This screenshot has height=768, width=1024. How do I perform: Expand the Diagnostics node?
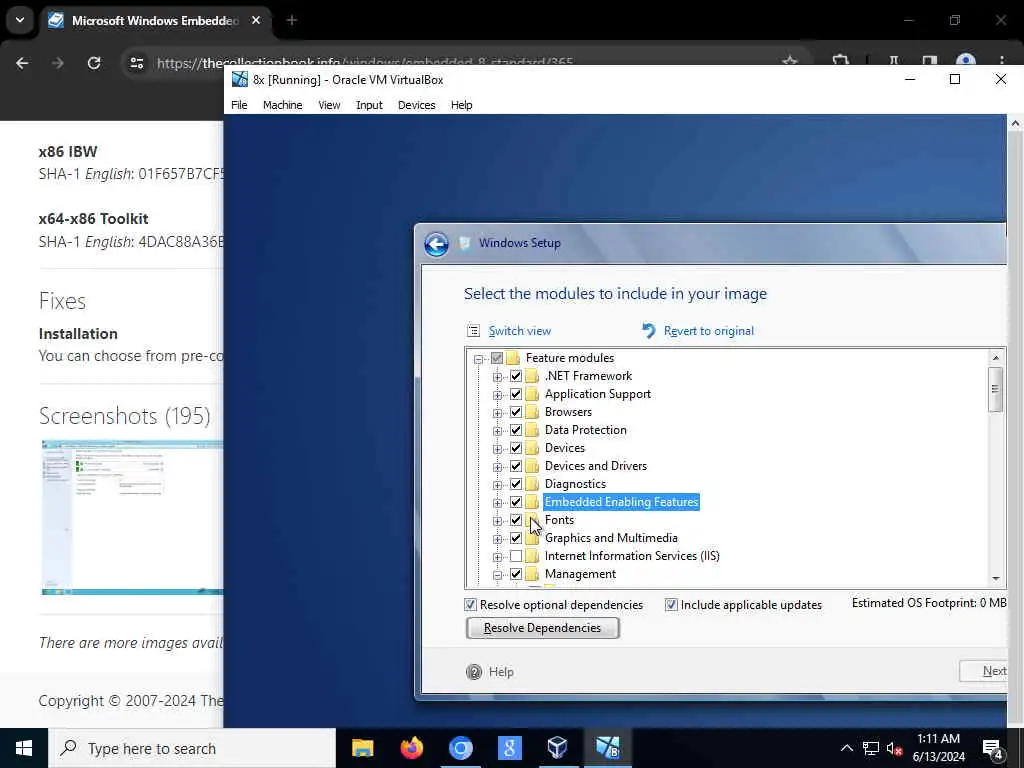(x=498, y=485)
